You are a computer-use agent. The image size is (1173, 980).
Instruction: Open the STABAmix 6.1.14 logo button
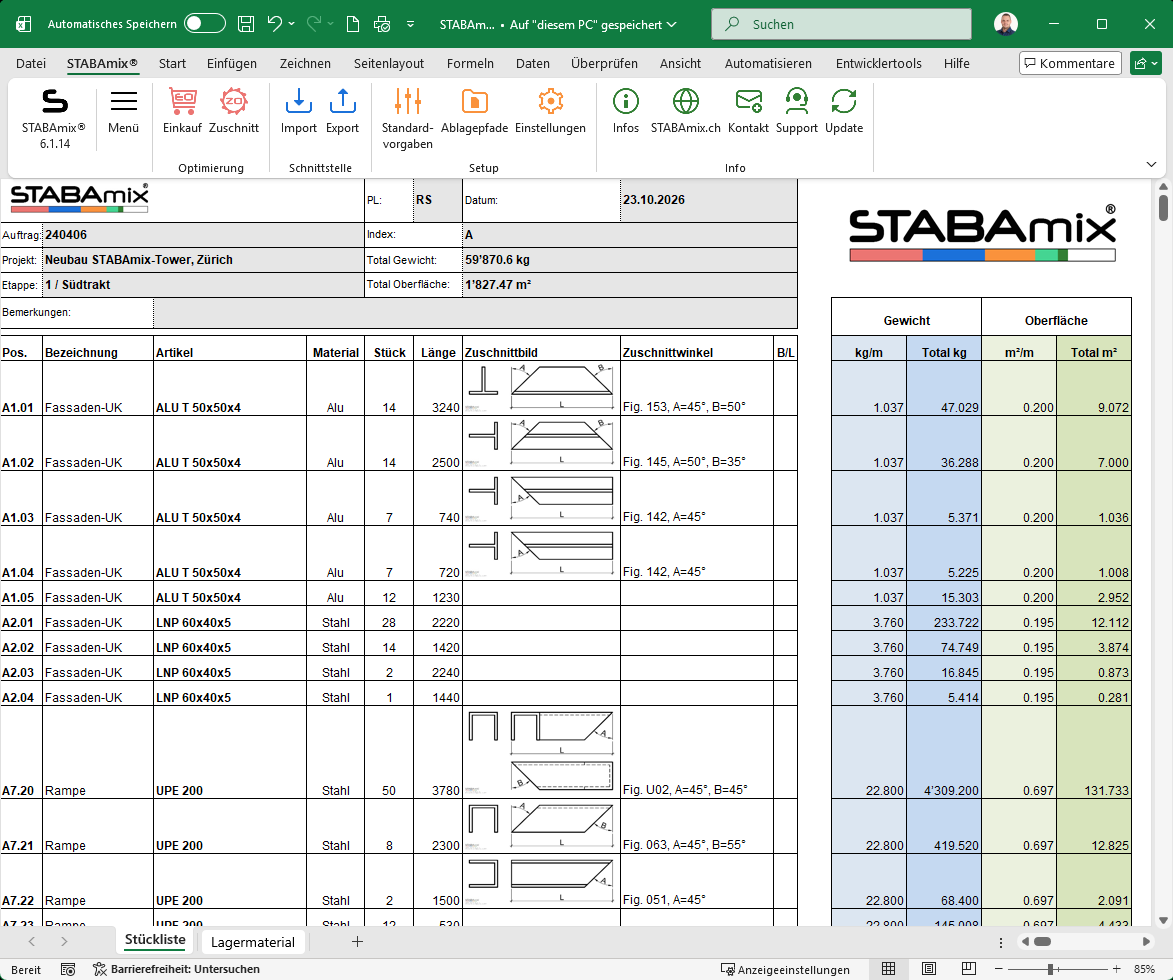pyautogui.click(x=54, y=118)
